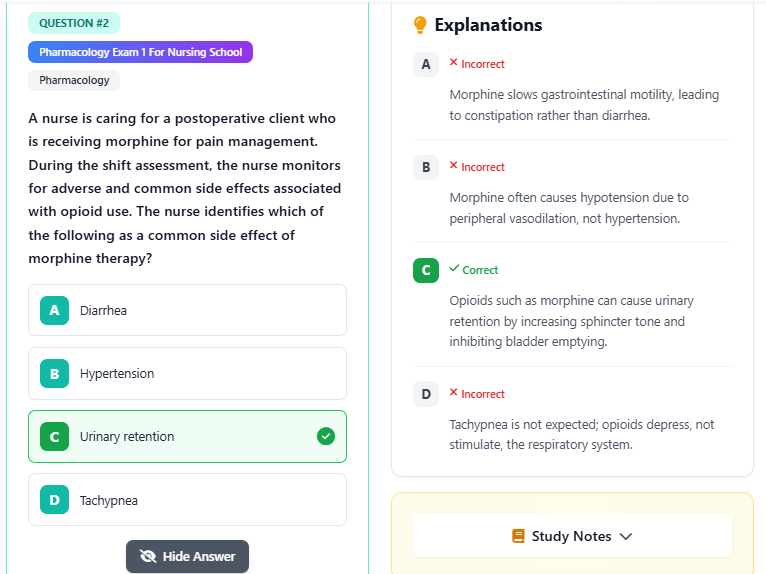The width and height of the screenshot is (766, 574).
Task: Select answer option A Diarrhea
Action: click(187, 310)
